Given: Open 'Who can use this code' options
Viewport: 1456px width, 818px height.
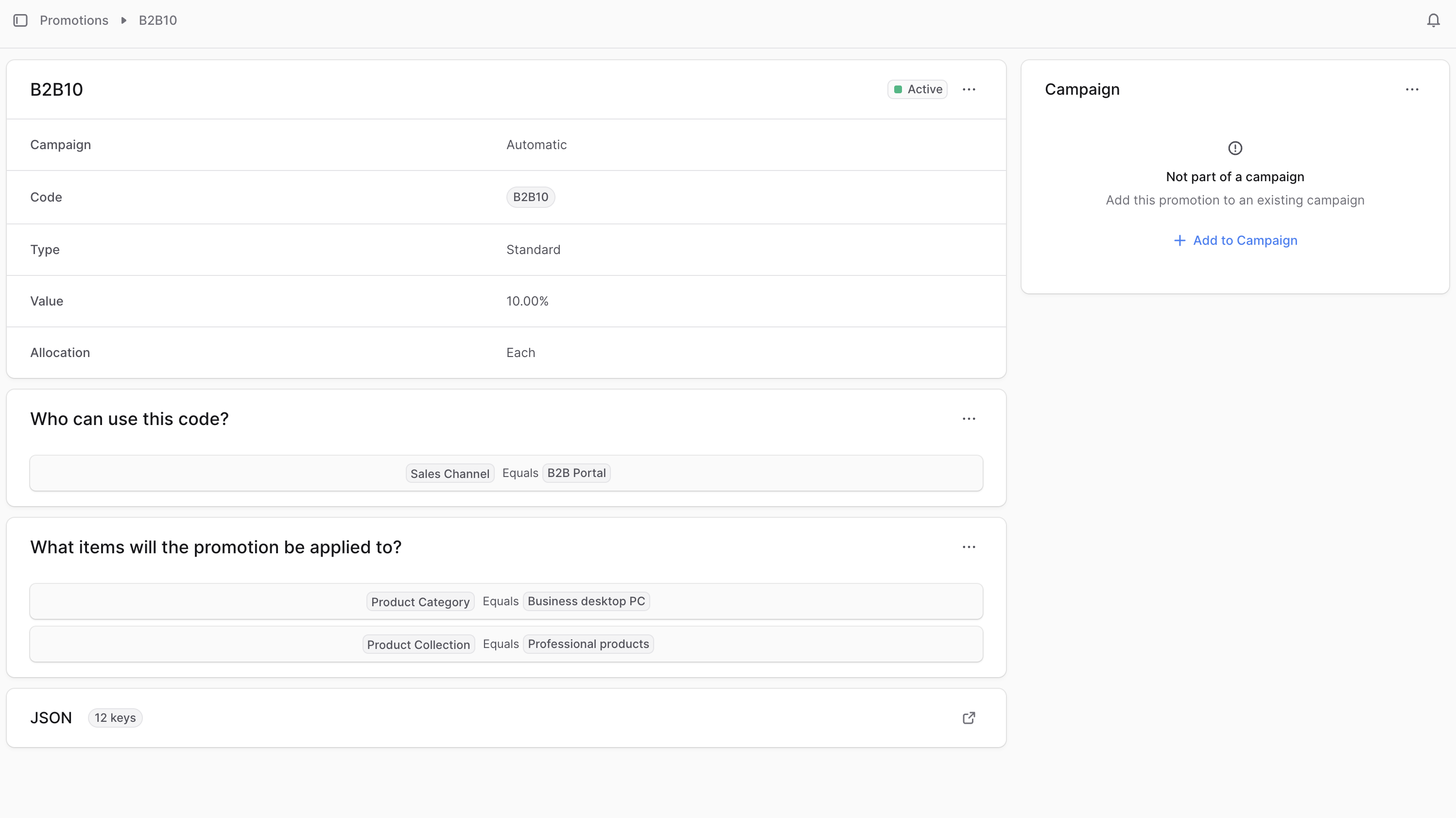Looking at the screenshot, I should [969, 419].
